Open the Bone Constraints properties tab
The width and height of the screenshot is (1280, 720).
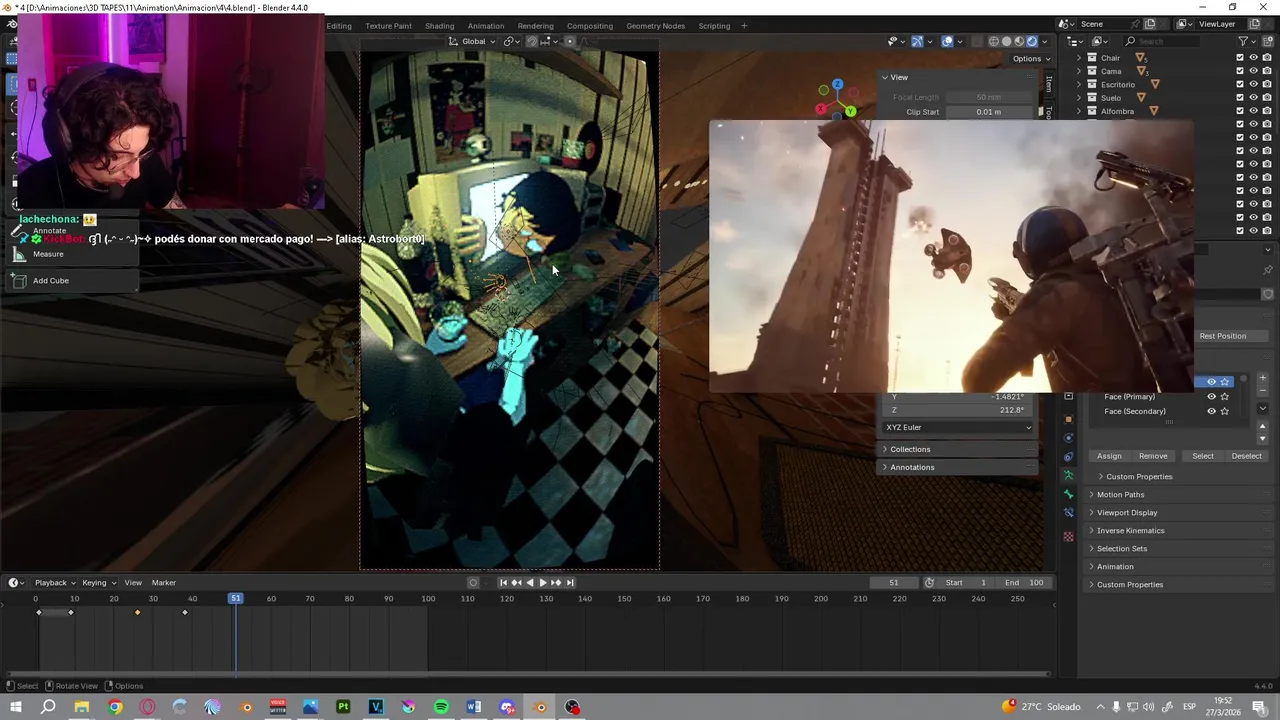[x=1068, y=513]
